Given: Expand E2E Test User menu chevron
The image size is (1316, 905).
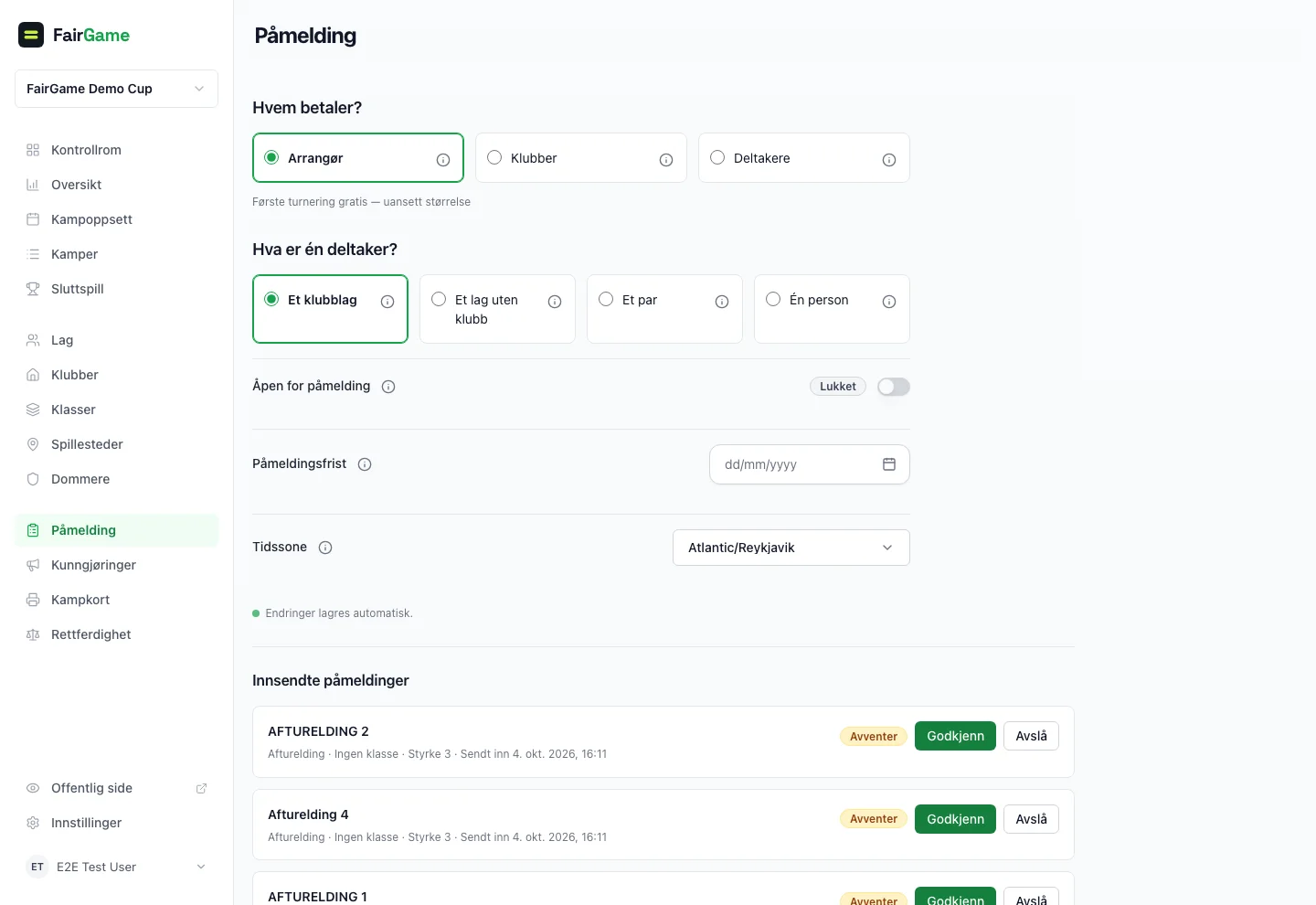Looking at the screenshot, I should (x=201, y=867).
